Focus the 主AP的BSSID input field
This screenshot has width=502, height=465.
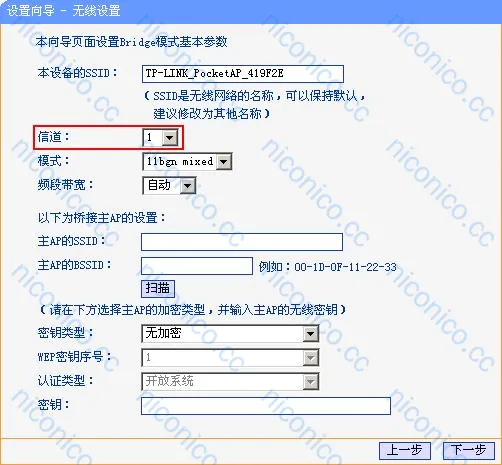(x=197, y=266)
